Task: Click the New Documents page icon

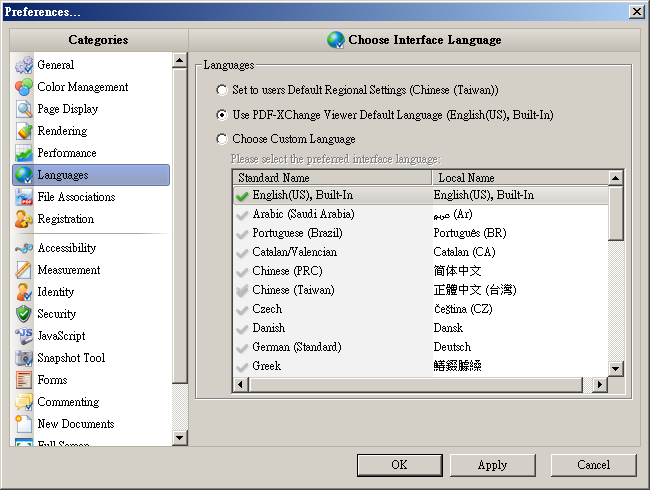Action: point(24,424)
